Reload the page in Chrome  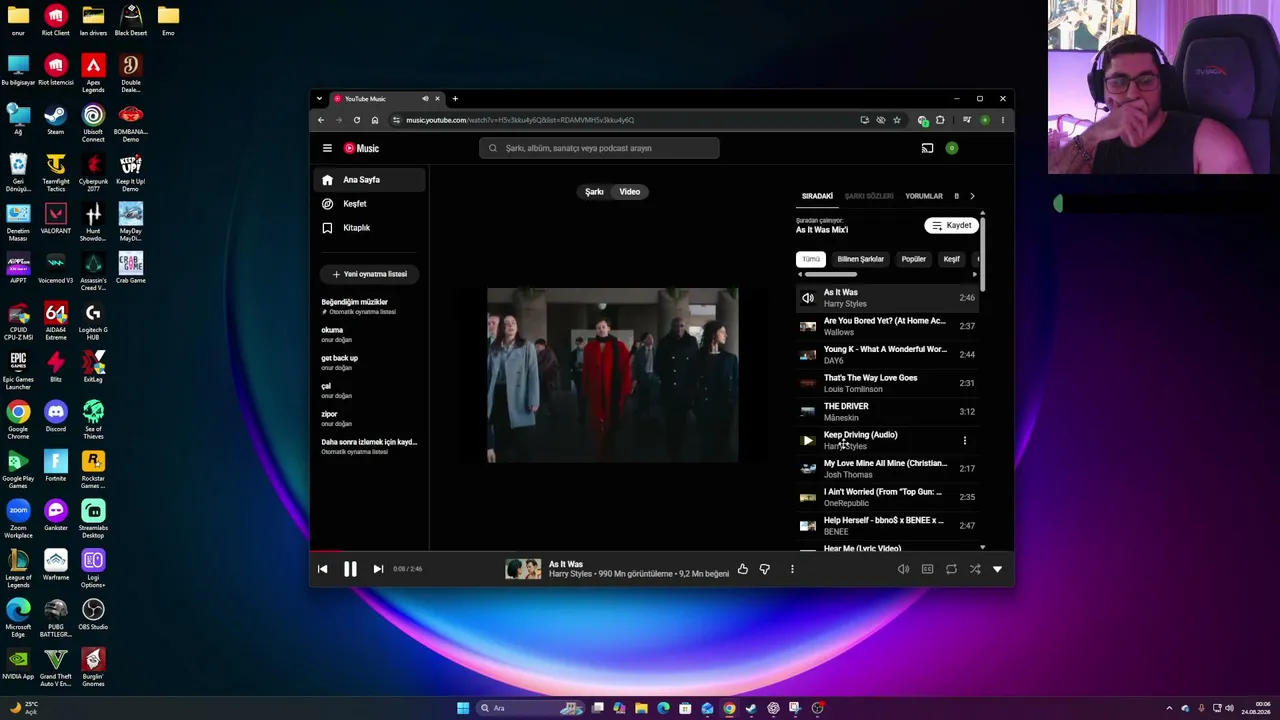click(x=357, y=120)
